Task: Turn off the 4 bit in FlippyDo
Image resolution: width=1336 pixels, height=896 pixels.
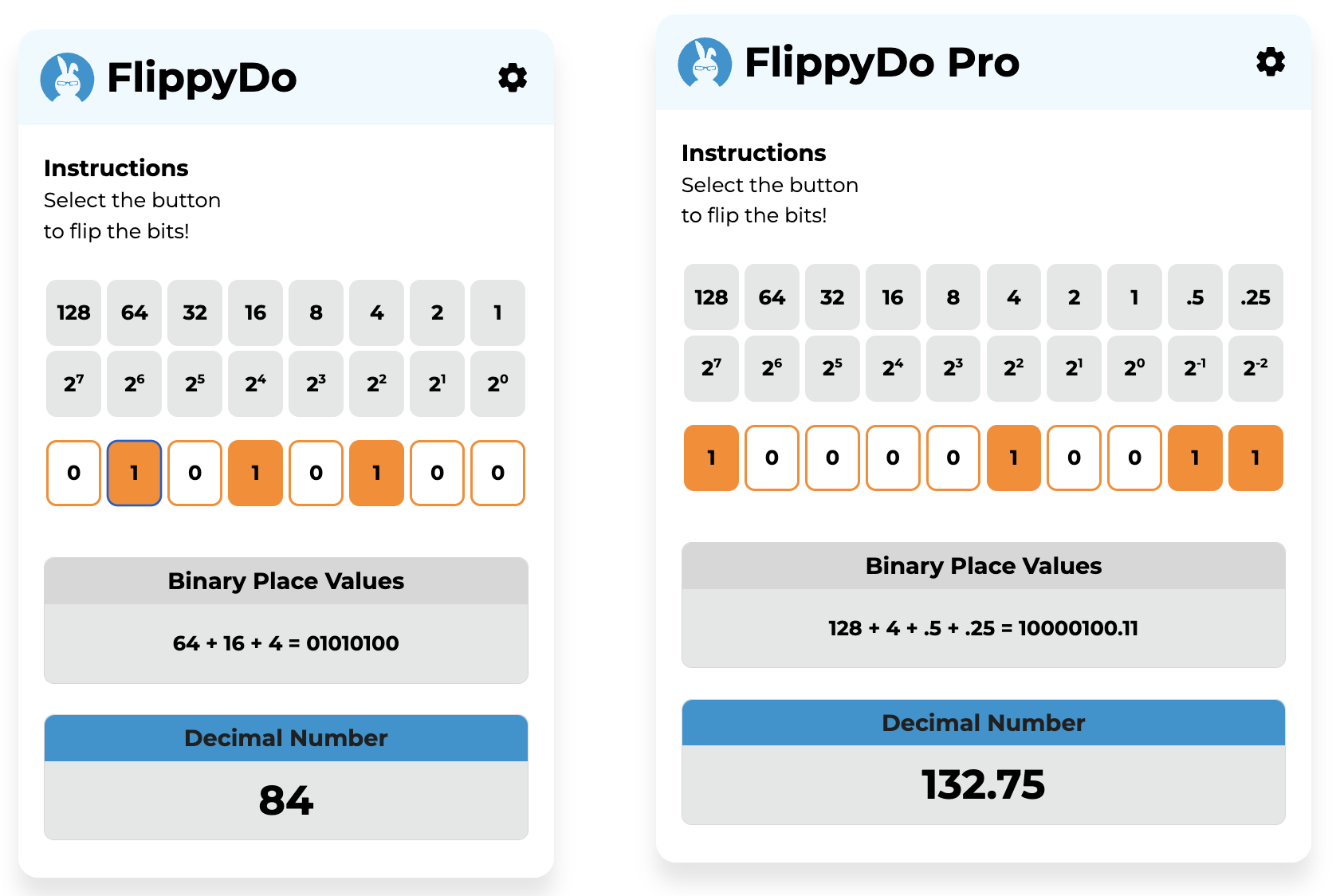Action: coord(376,473)
